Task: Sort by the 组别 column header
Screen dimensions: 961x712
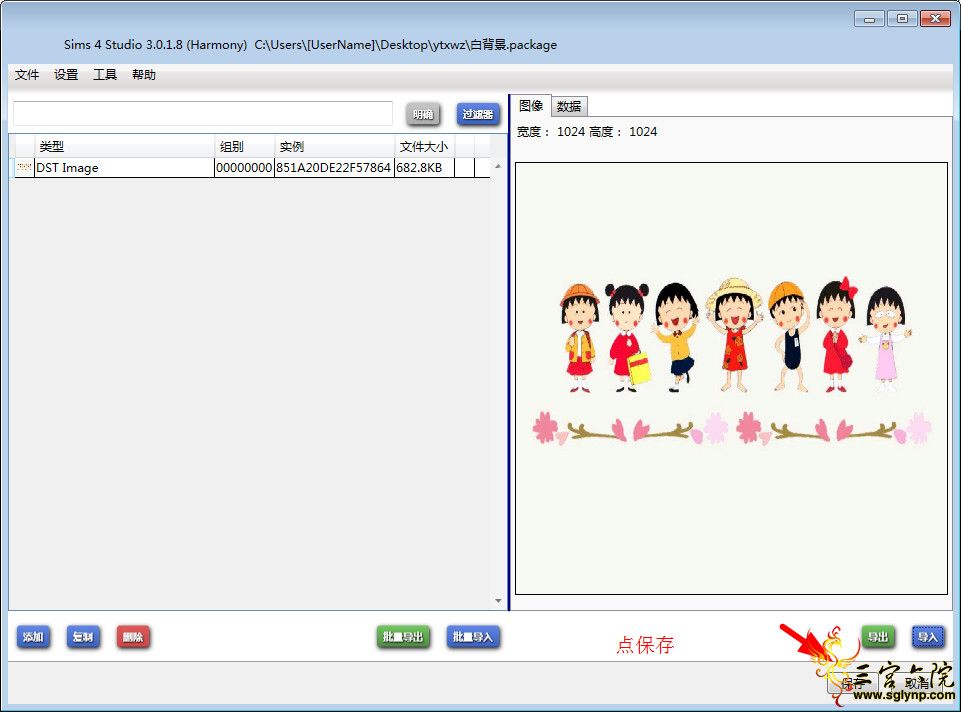Action: [245, 146]
